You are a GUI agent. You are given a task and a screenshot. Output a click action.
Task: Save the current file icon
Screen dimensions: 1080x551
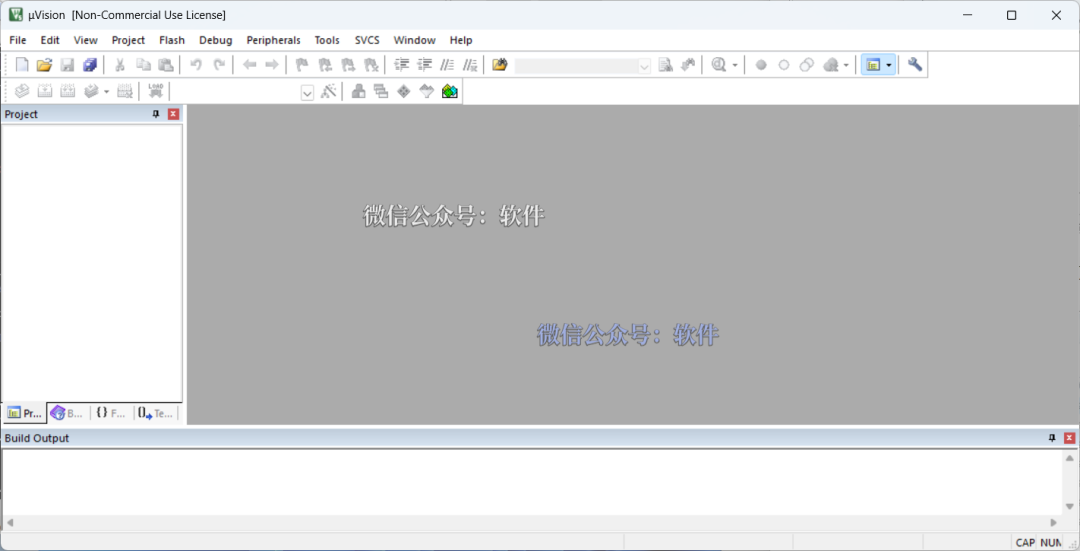point(67,65)
